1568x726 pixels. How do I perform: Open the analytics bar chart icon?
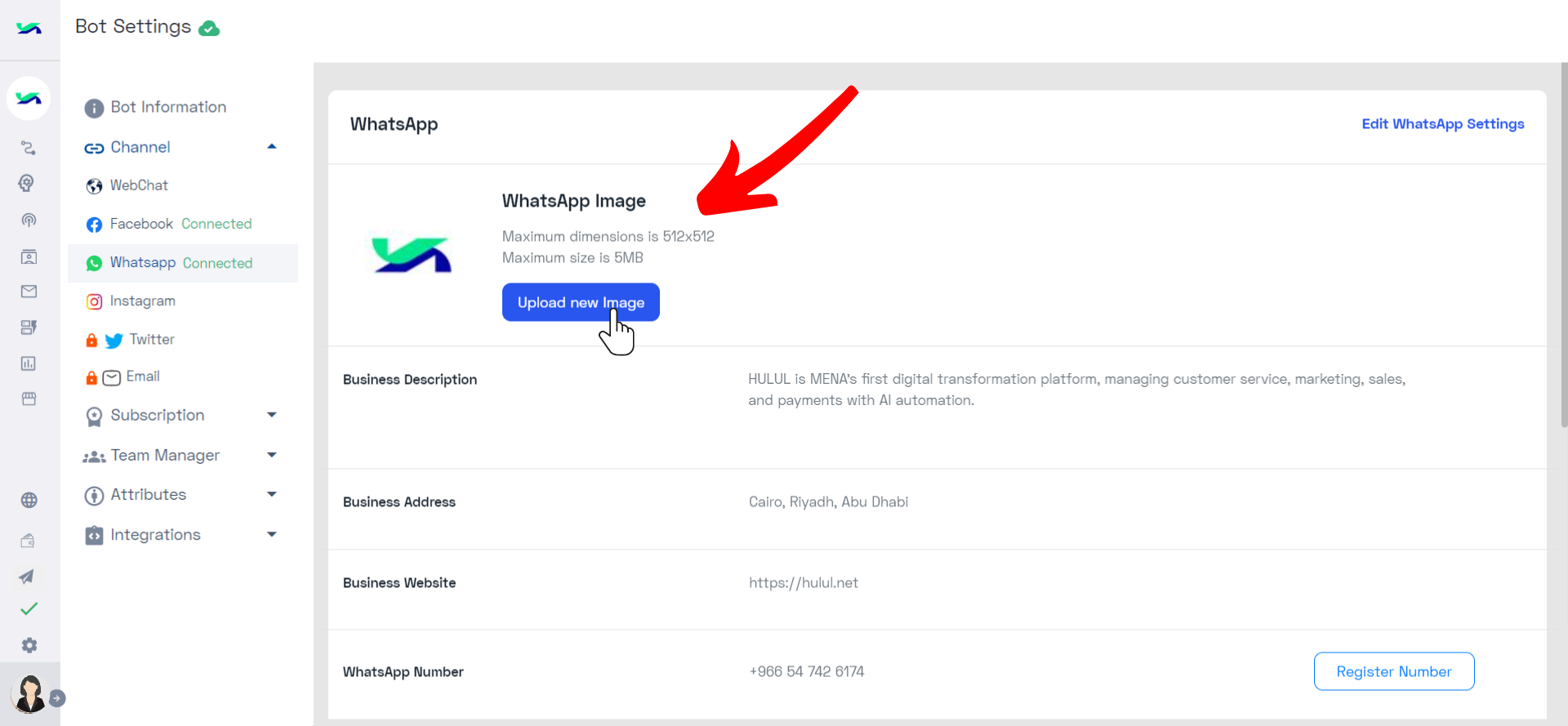pyautogui.click(x=29, y=363)
